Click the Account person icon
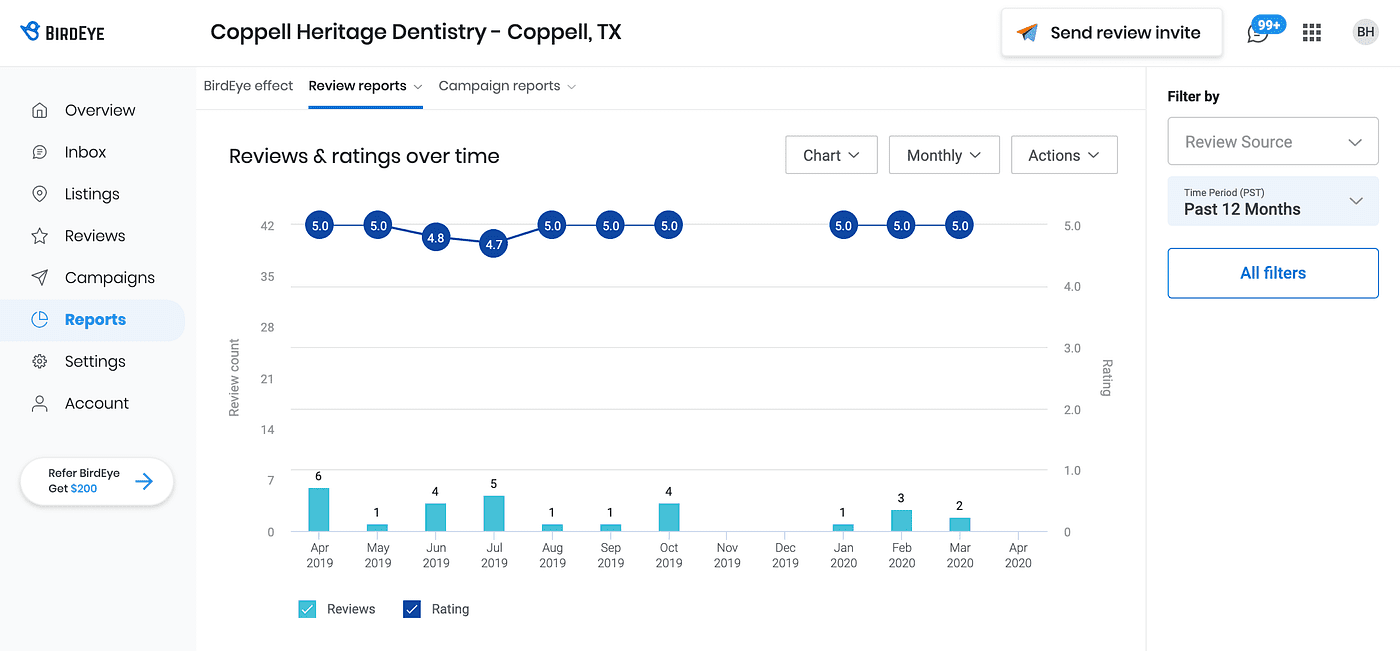This screenshot has width=1400, height=651. tap(40, 404)
